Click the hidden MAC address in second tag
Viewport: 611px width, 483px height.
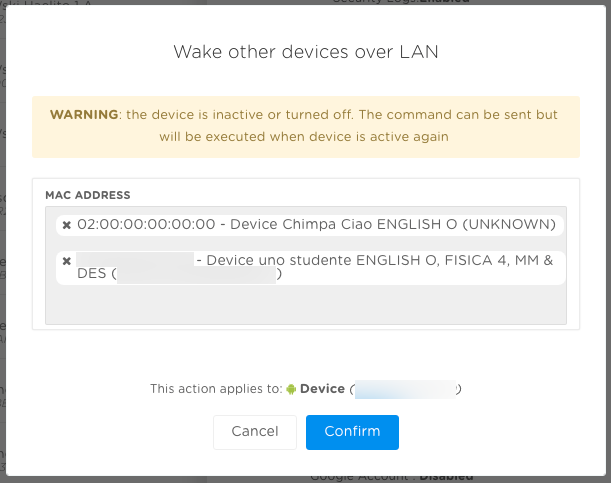pos(135,259)
